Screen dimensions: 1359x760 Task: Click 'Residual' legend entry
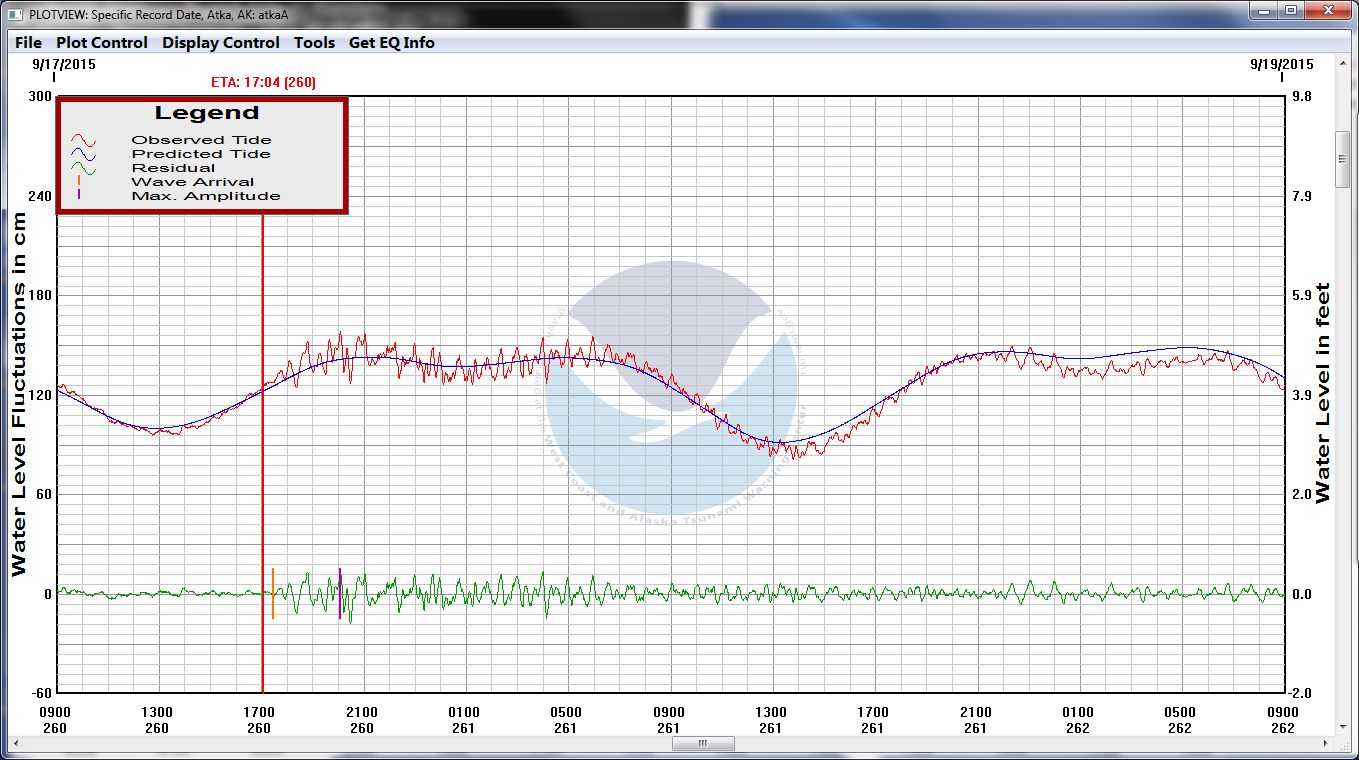point(173,168)
